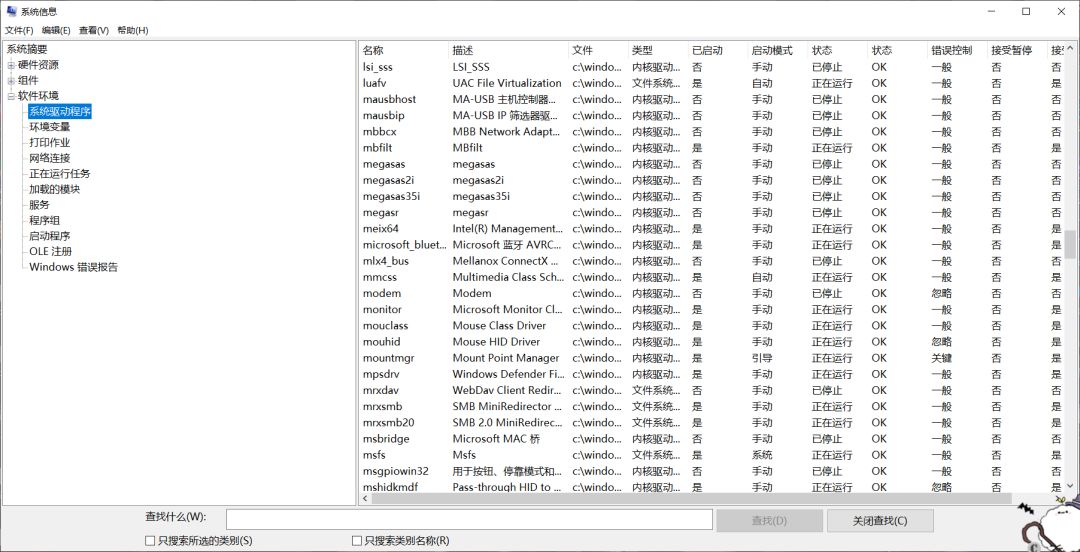The width and height of the screenshot is (1080, 552).
Task: Select the megasas35i driver name
Action: [391, 196]
